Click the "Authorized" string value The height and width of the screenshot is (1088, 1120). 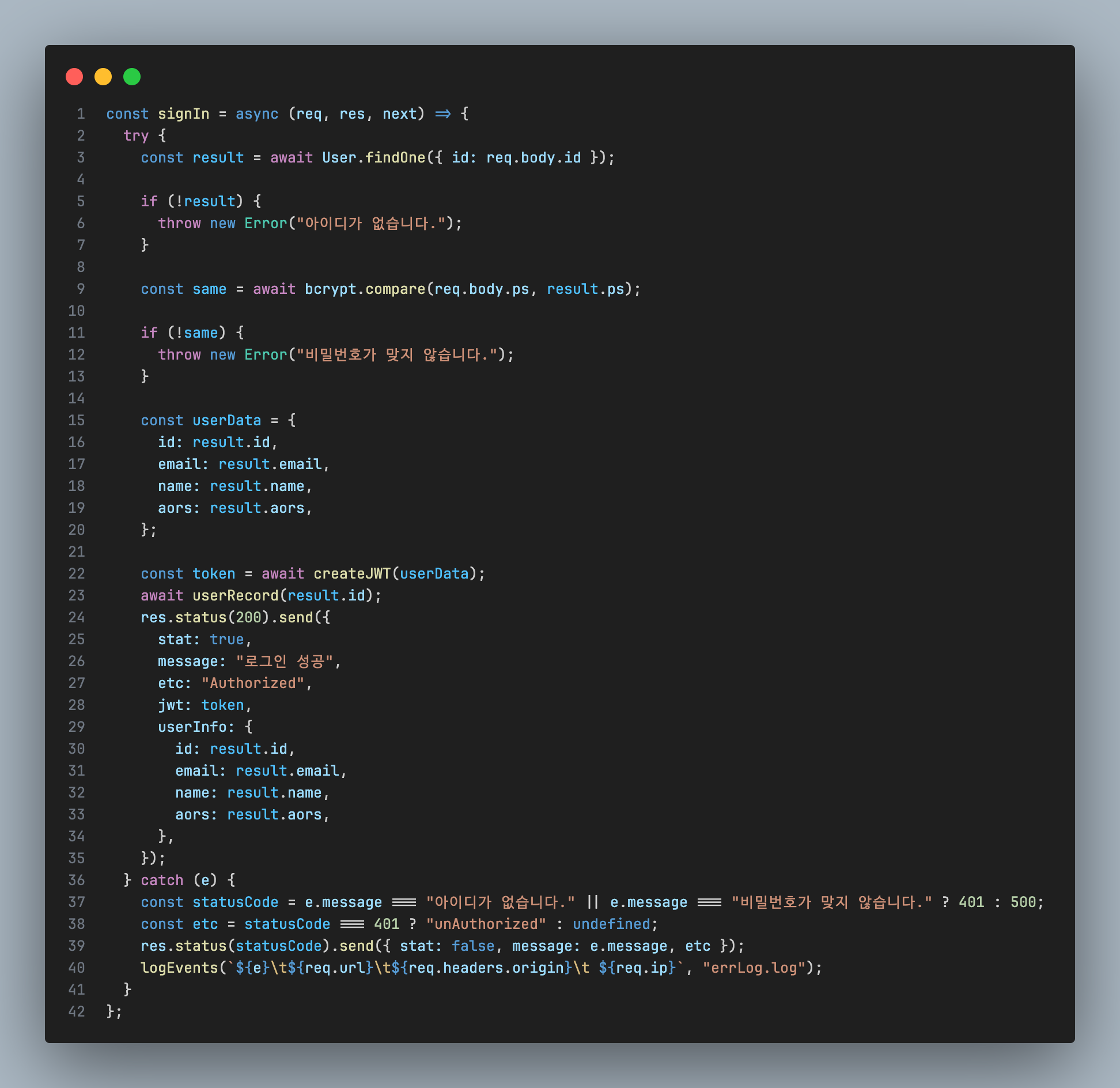click(x=252, y=683)
